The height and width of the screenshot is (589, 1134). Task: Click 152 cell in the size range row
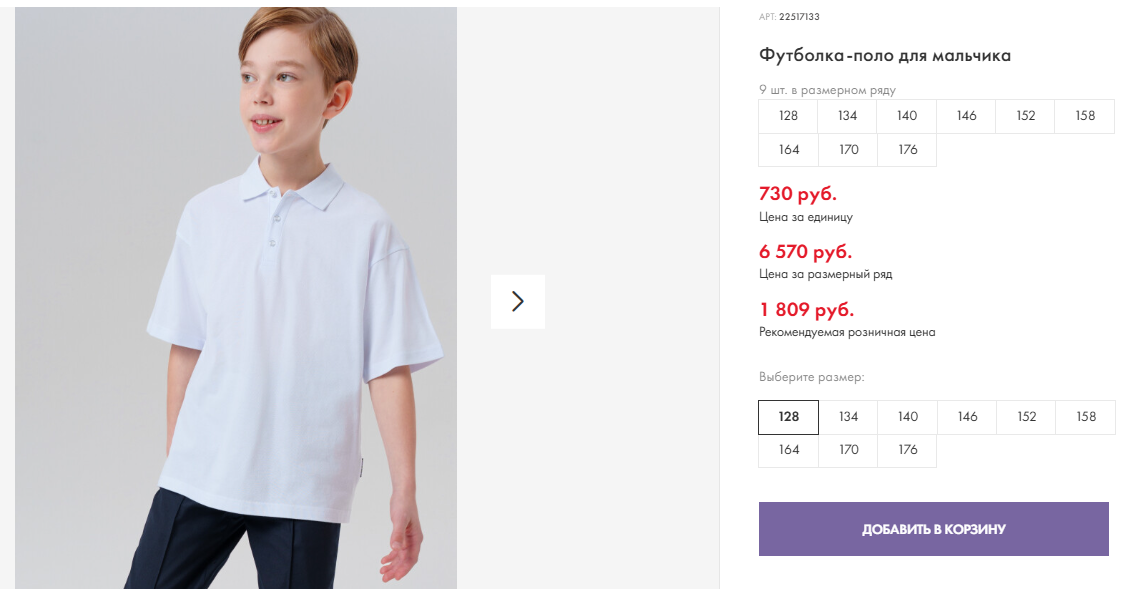click(x=1026, y=116)
